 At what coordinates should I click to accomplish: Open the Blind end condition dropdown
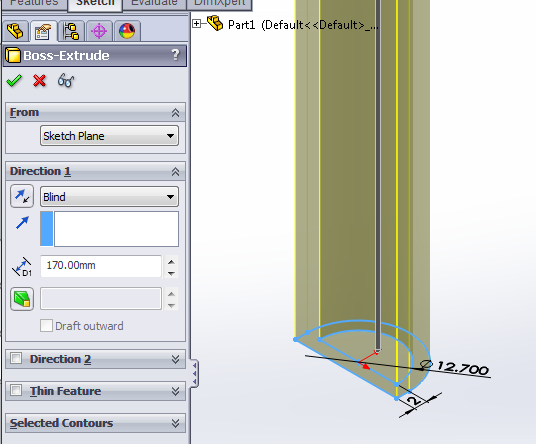point(109,197)
